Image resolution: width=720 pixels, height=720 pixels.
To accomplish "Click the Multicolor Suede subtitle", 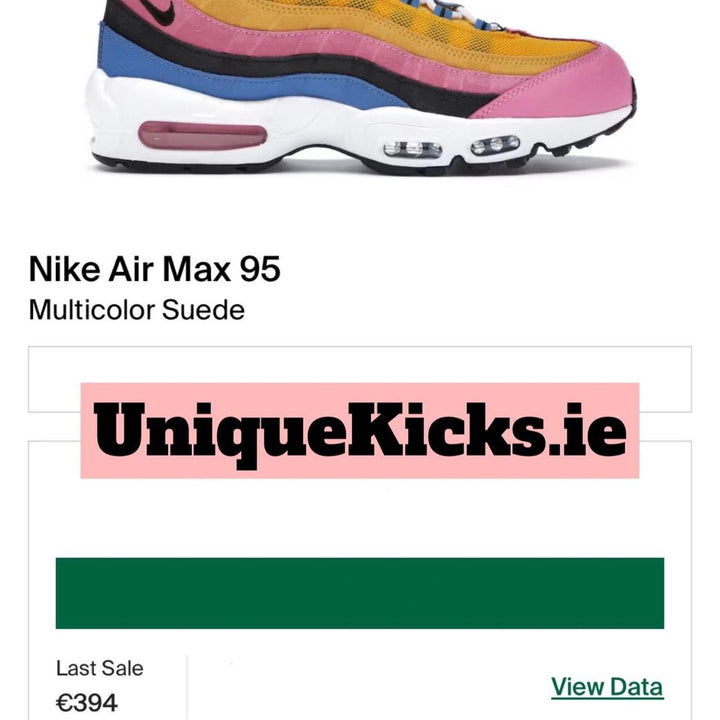I will 136,310.
